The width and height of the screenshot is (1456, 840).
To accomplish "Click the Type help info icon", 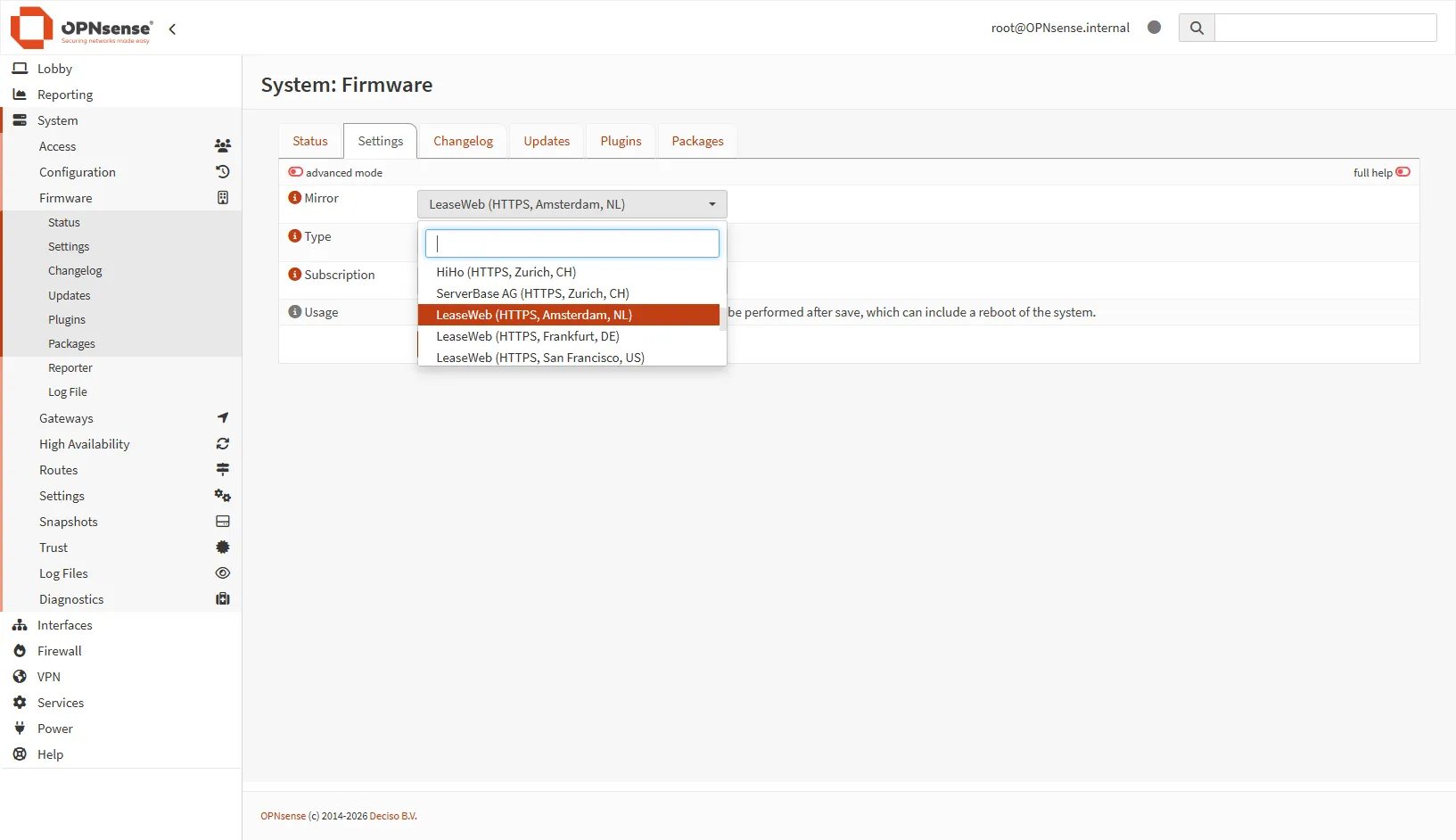I will click(294, 236).
